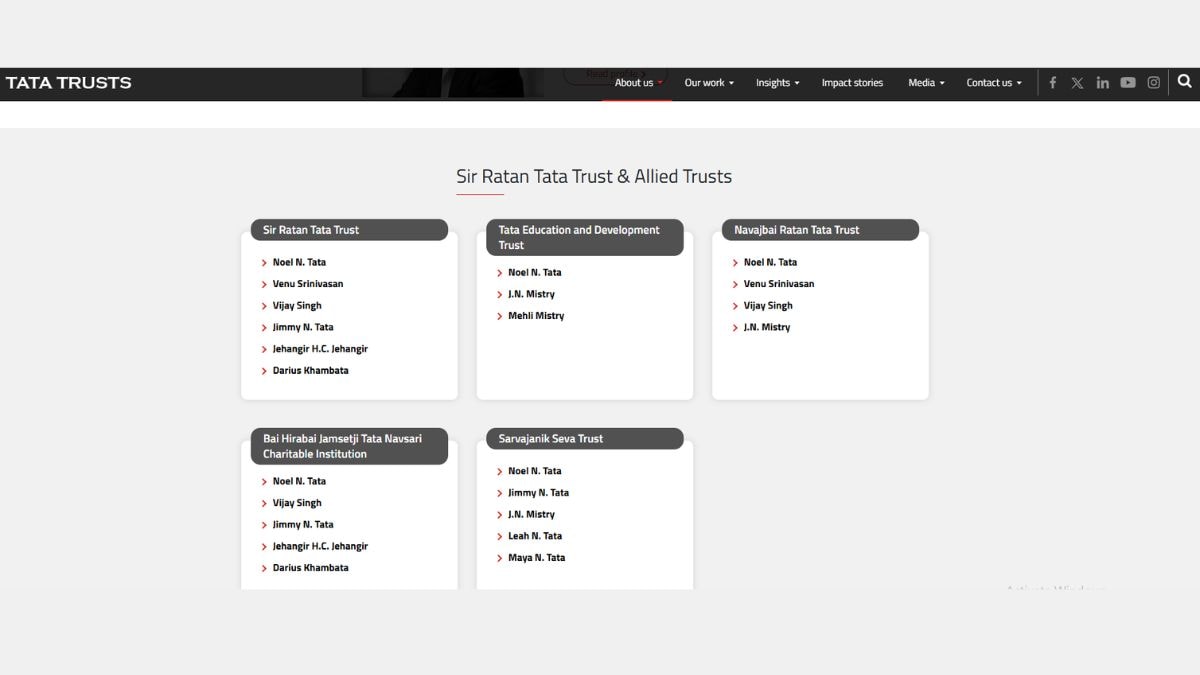Screen dimensions: 1200x675
Task: Select the Sarvajanik Seva Trust header
Action: point(585,439)
